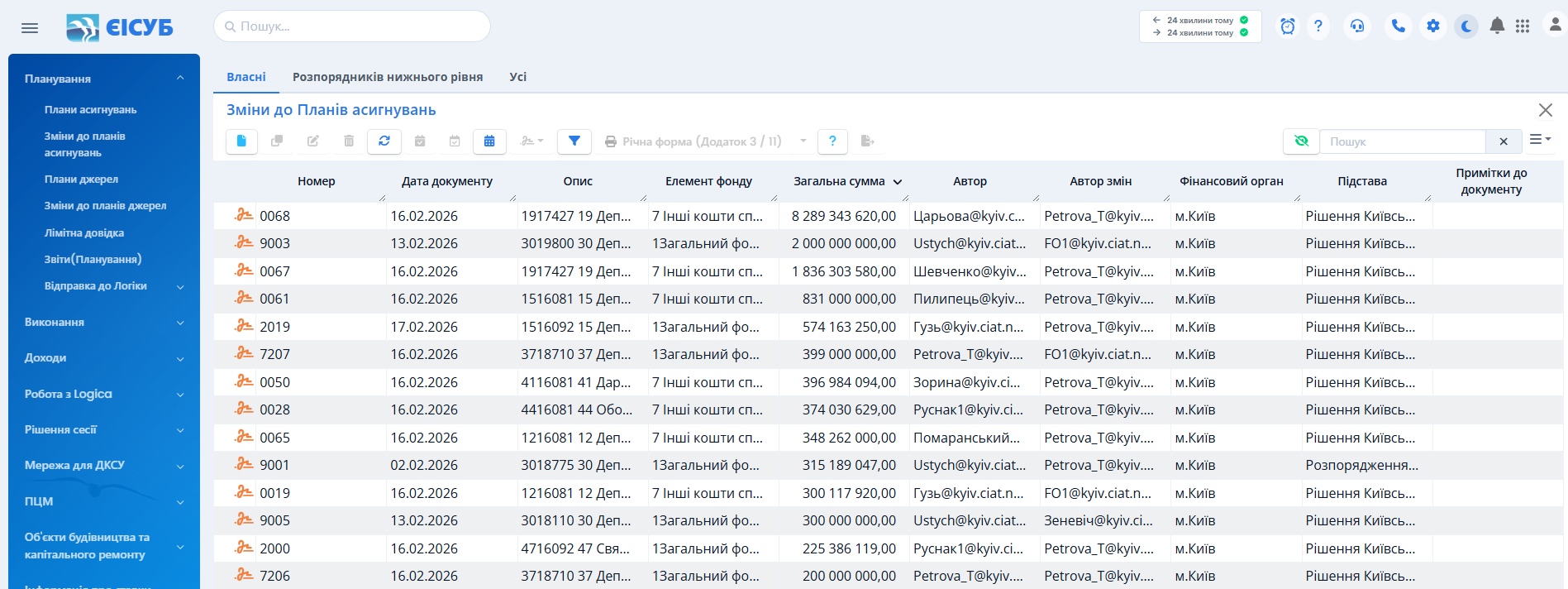Open the list view options menu
This screenshot has height=589, width=1568.
click(x=1540, y=140)
